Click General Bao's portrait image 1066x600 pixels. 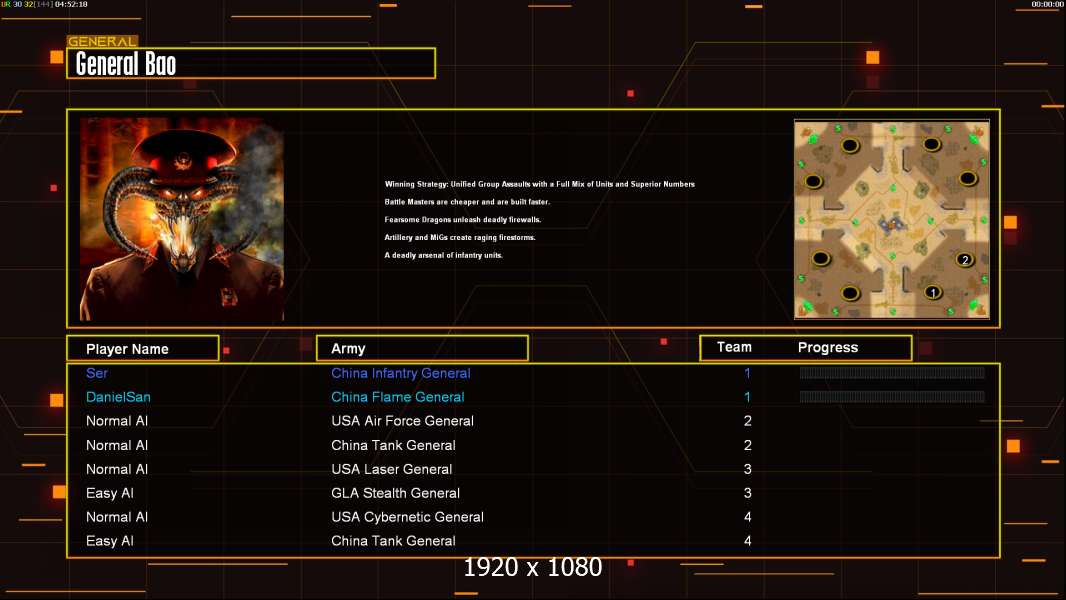(x=182, y=219)
